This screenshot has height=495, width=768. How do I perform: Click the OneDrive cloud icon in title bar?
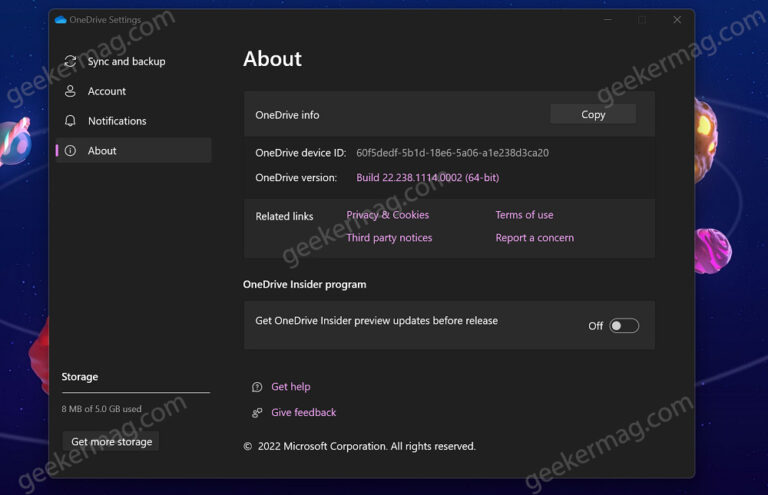(60, 20)
